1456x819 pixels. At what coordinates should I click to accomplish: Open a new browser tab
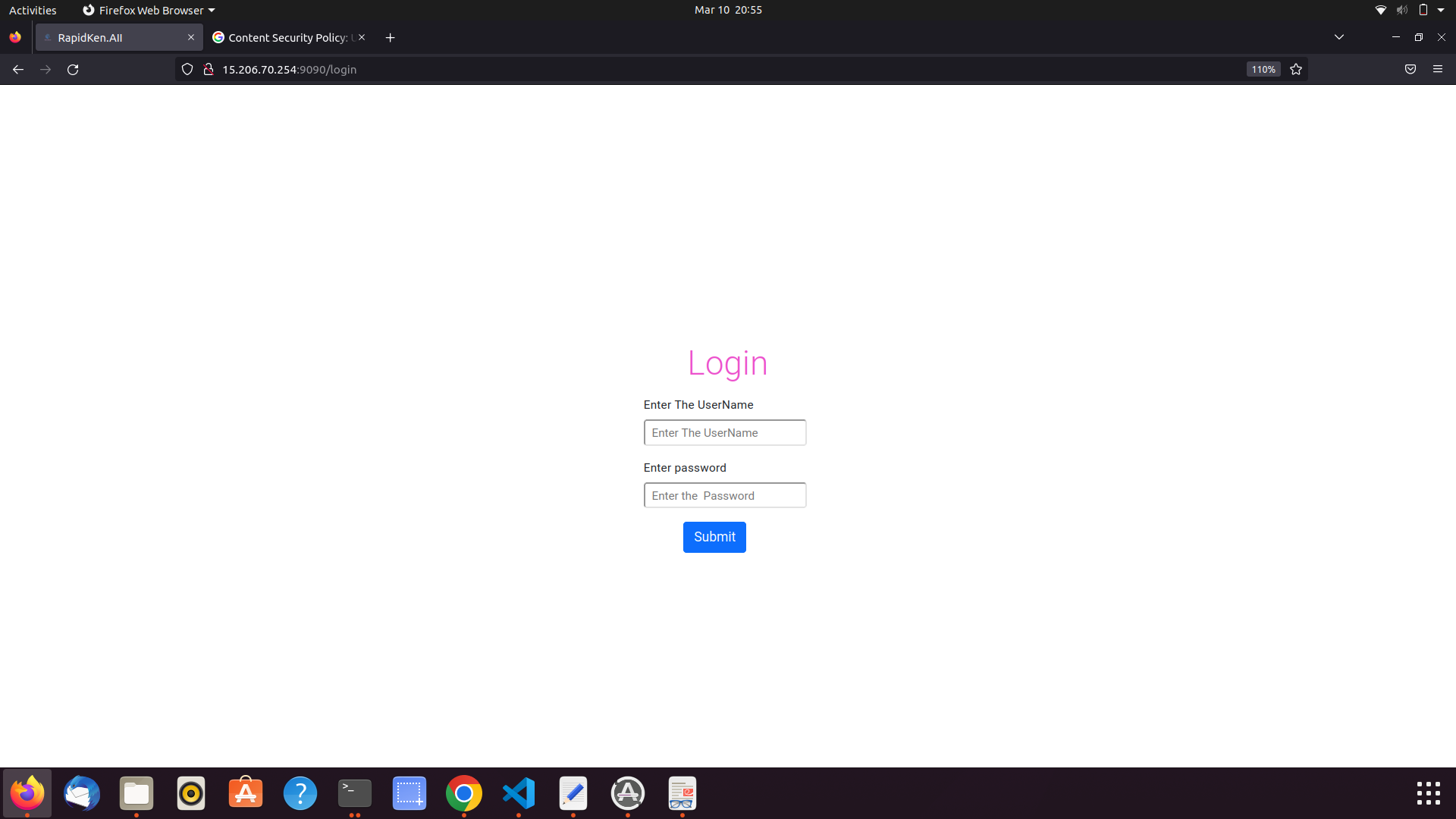pyautogui.click(x=390, y=37)
